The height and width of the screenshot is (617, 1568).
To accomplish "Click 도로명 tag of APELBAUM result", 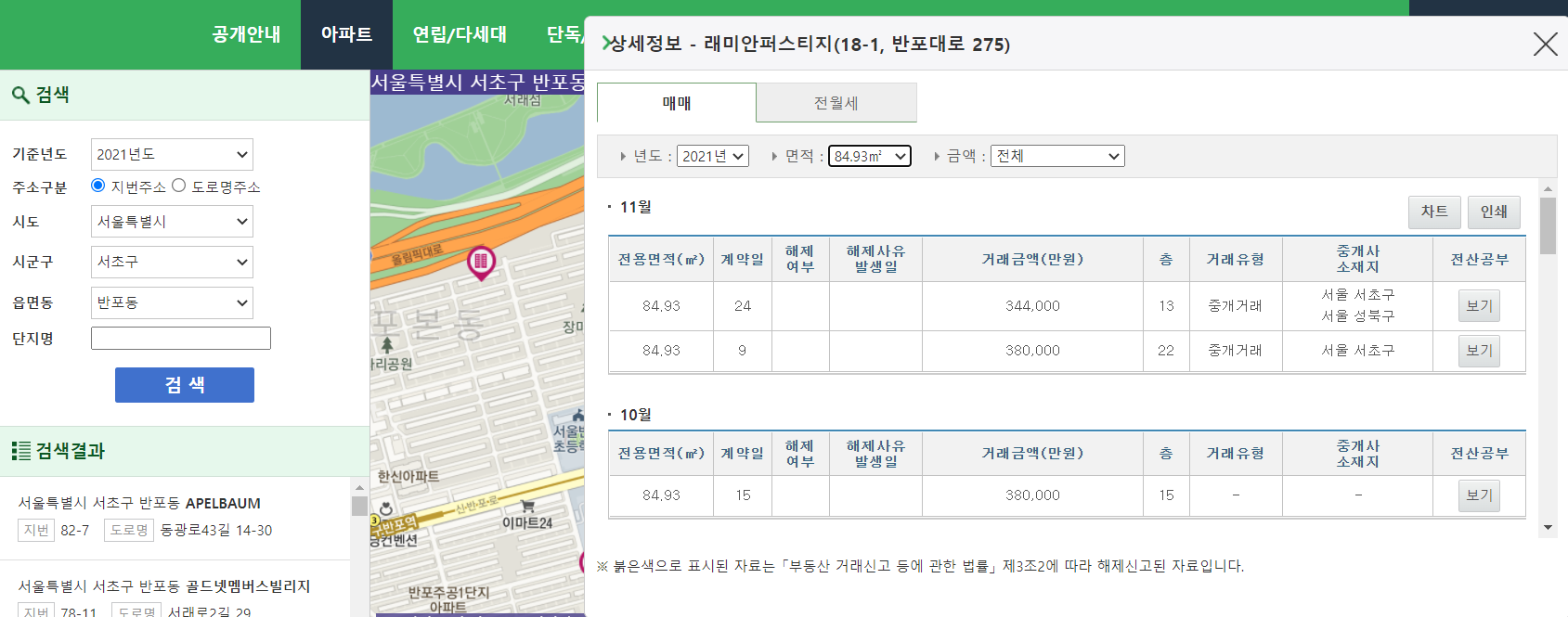I will point(129,530).
